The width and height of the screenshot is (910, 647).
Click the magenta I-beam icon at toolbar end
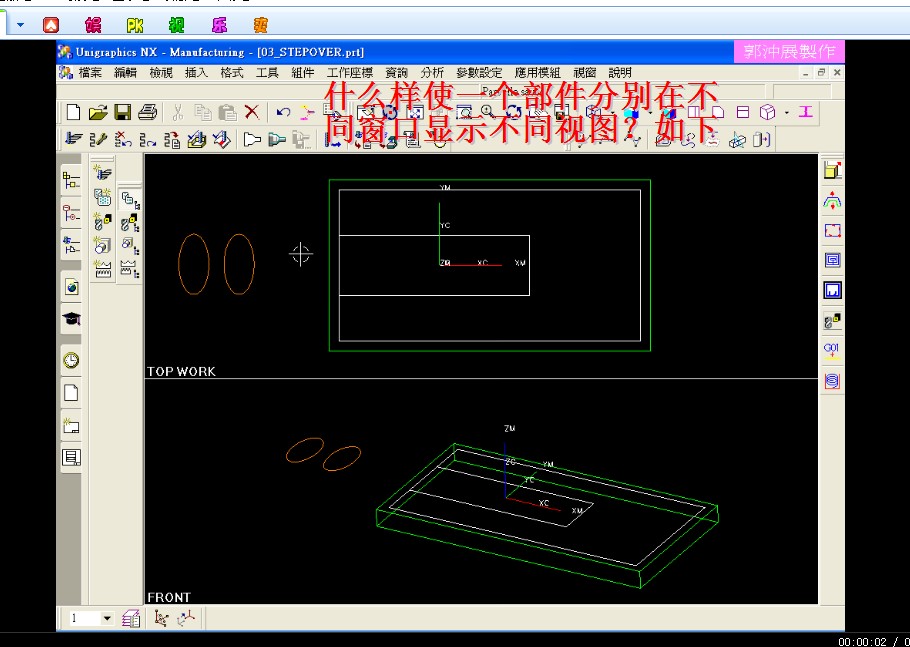(806, 111)
